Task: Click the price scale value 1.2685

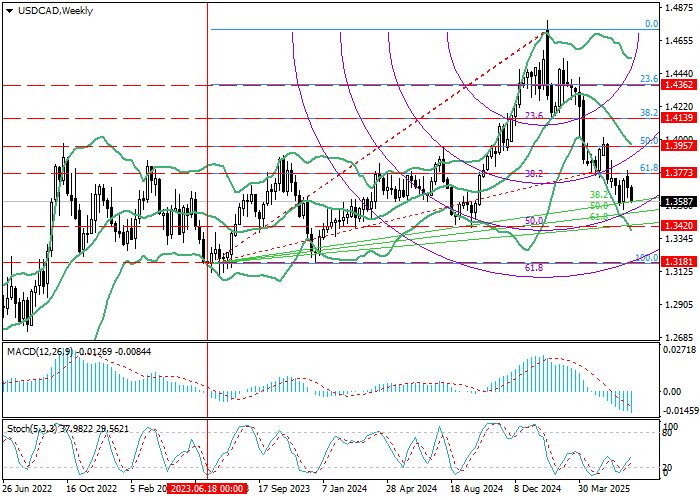Action: tap(679, 338)
